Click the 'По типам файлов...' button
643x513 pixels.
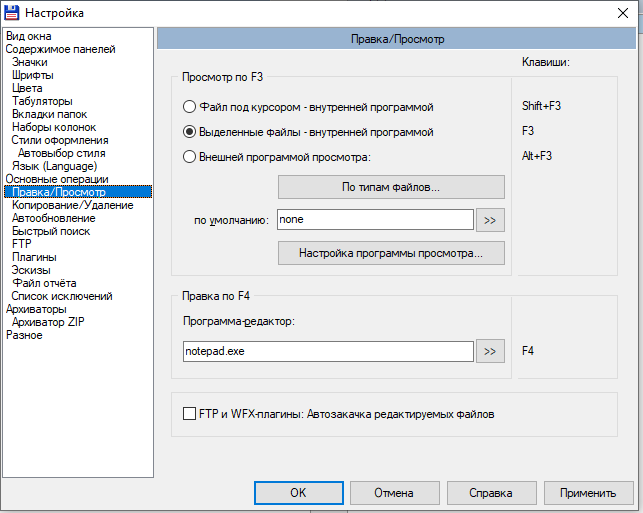pos(391,187)
